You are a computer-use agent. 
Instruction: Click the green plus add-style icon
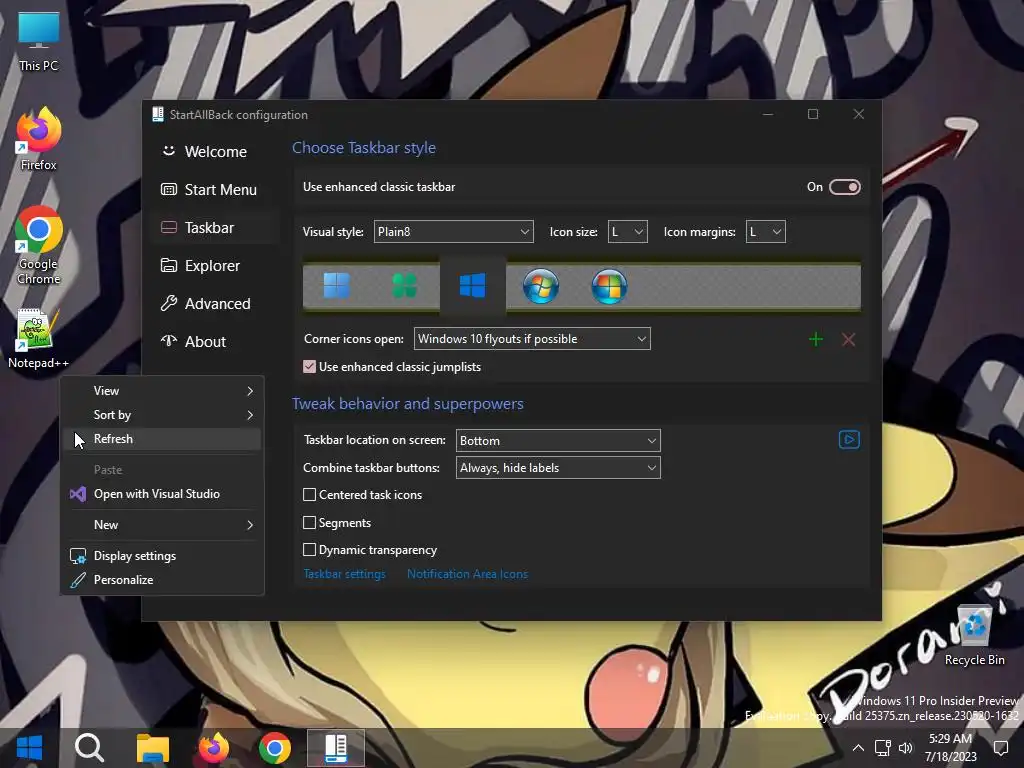tap(816, 340)
